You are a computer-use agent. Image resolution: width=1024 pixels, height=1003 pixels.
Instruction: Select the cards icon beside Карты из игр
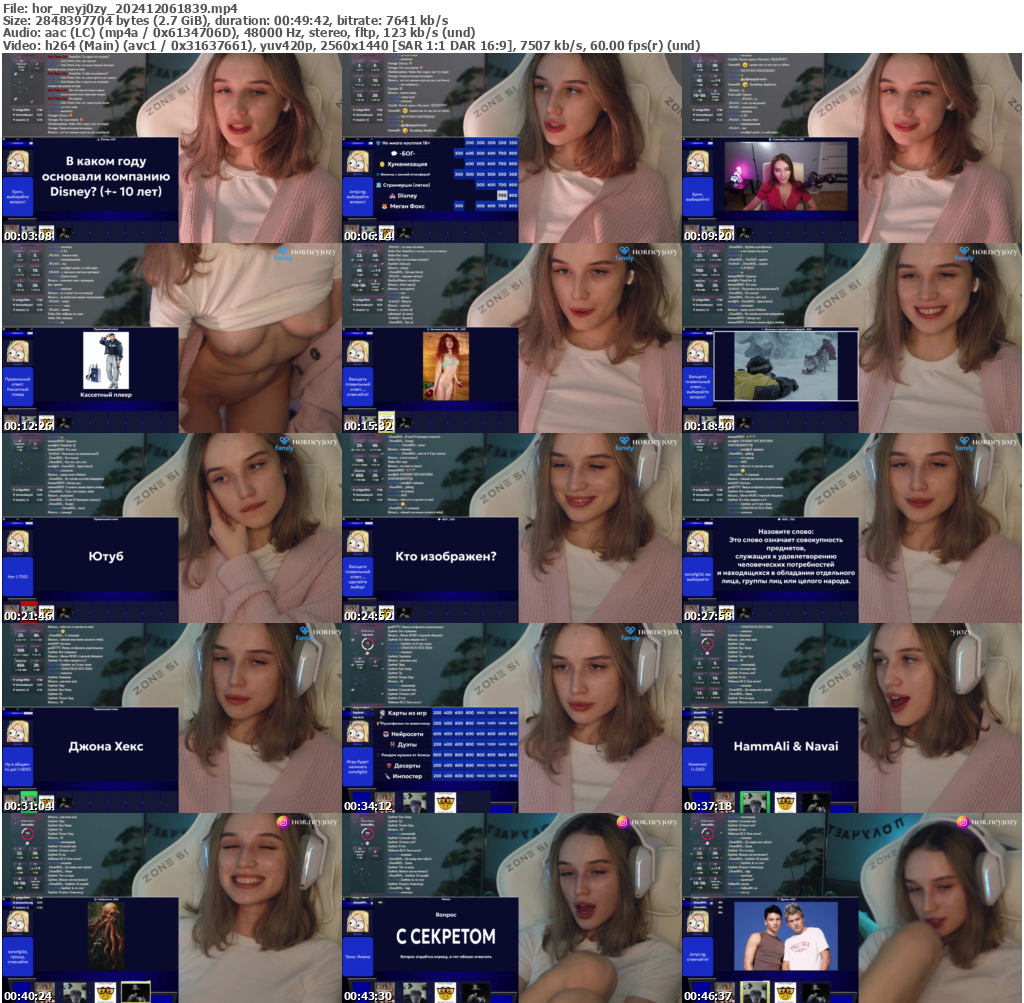[382, 713]
